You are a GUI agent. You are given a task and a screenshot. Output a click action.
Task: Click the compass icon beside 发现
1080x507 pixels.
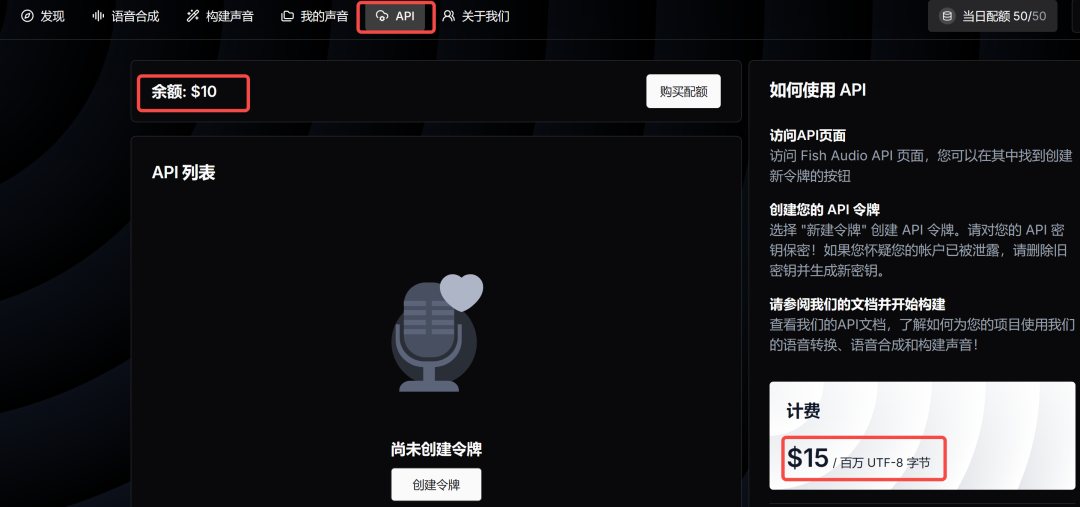pyautogui.click(x=28, y=16)
